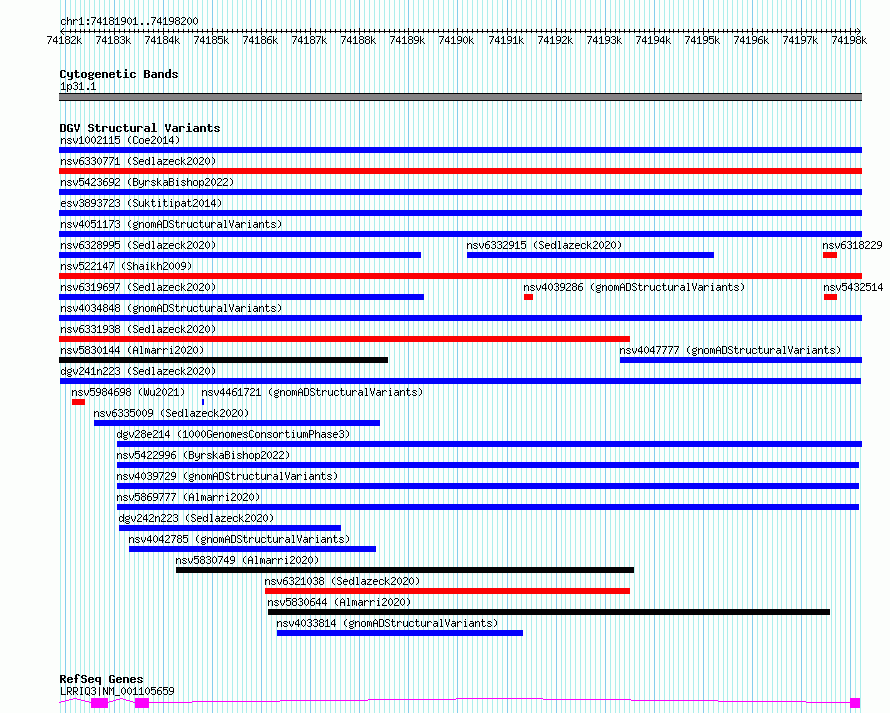Select the tiny nsv4461721 variant tick

(203, 402)
